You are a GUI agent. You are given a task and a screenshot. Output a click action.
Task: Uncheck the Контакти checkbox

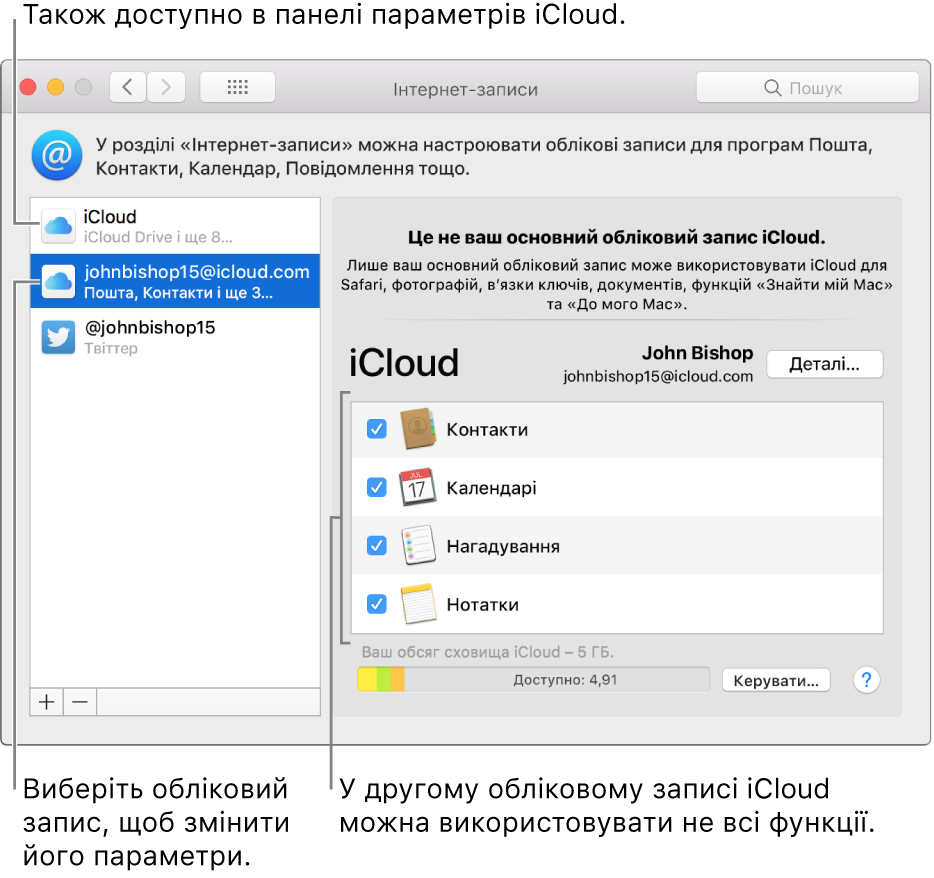pos(376,429)
